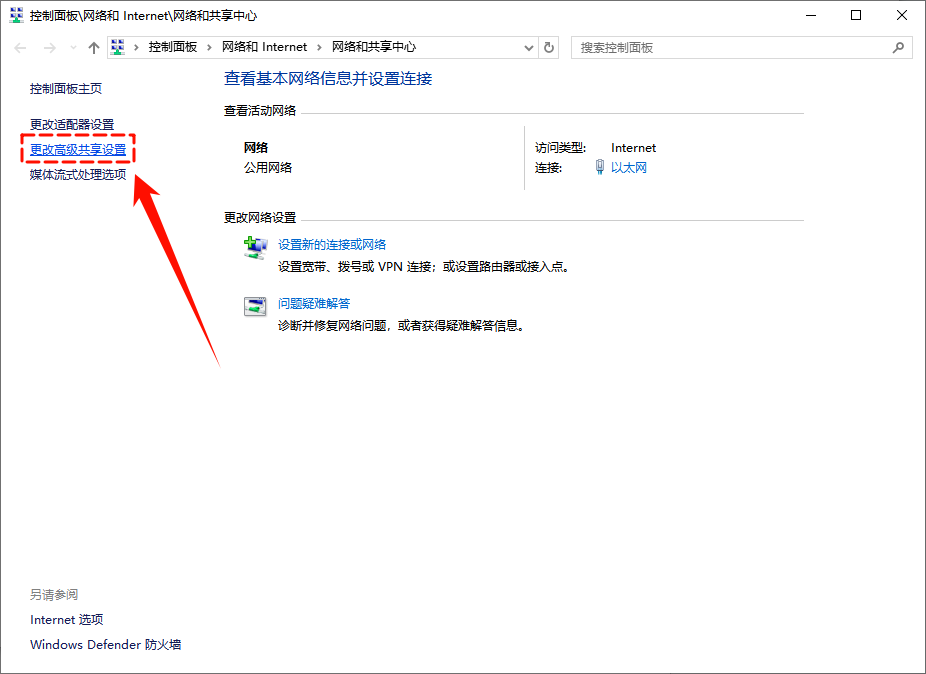
Task: Click the troubleshoot problems icon
Action: (256, 305)
